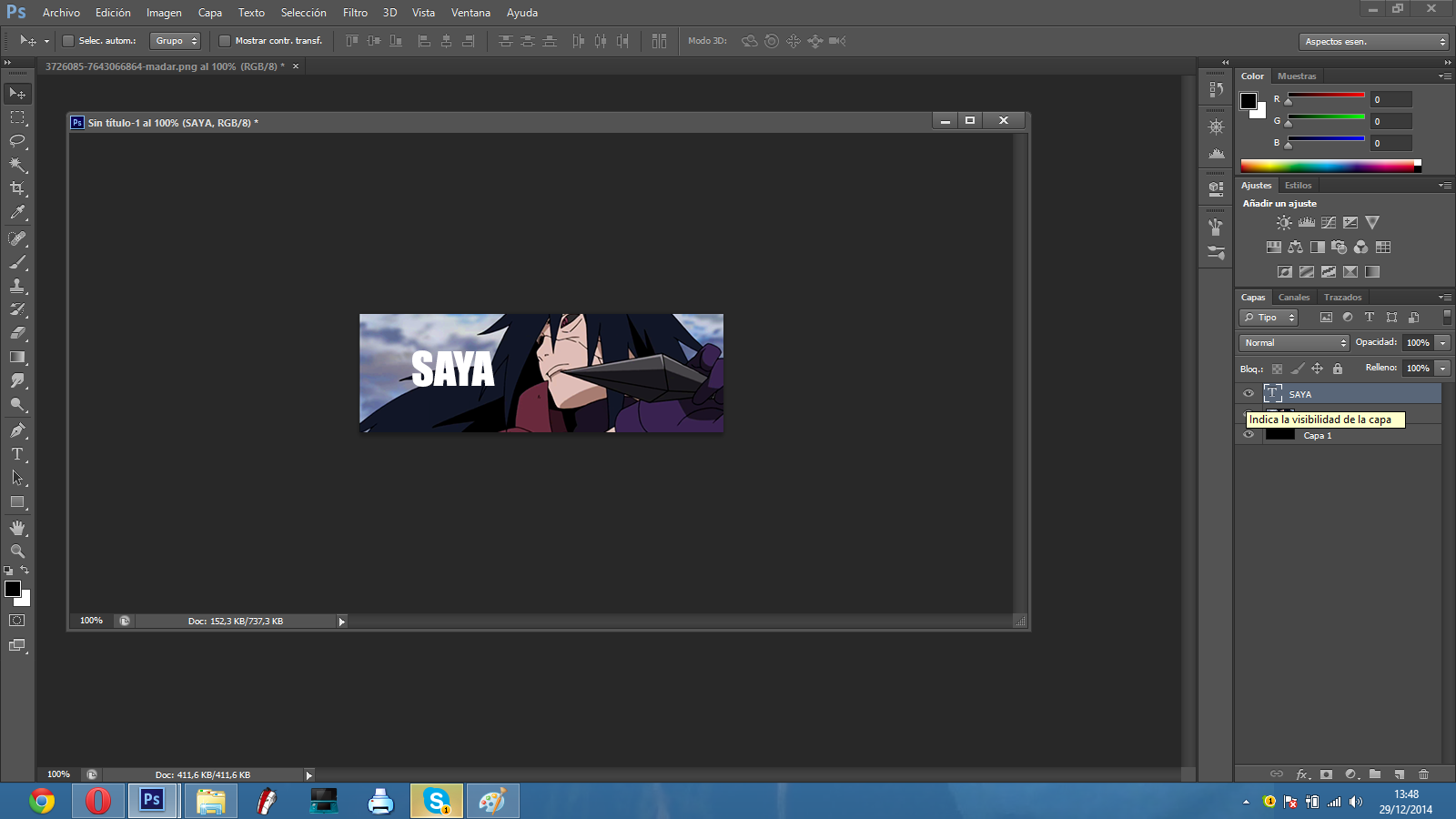Image resolution: width=1456 pixels, height=819 pixels.
Task: Click the G value input field
Action: coord(1391,121)
